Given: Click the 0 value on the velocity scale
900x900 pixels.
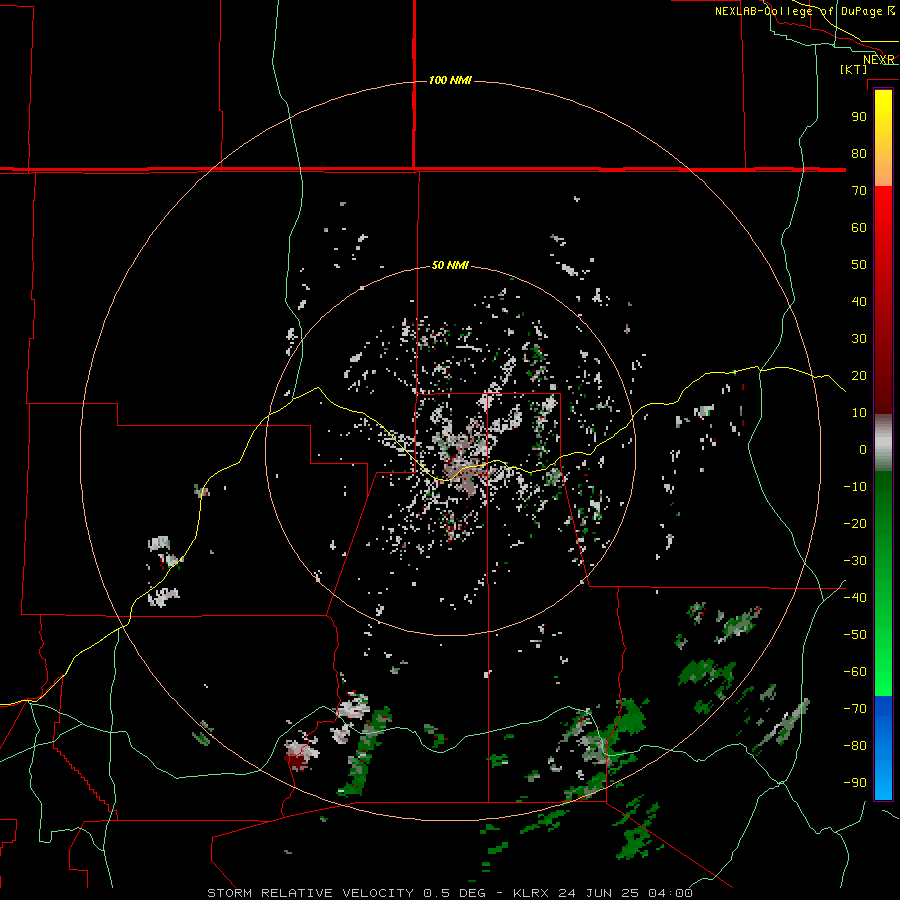Looking at the screenshot, I should (863, 450).
